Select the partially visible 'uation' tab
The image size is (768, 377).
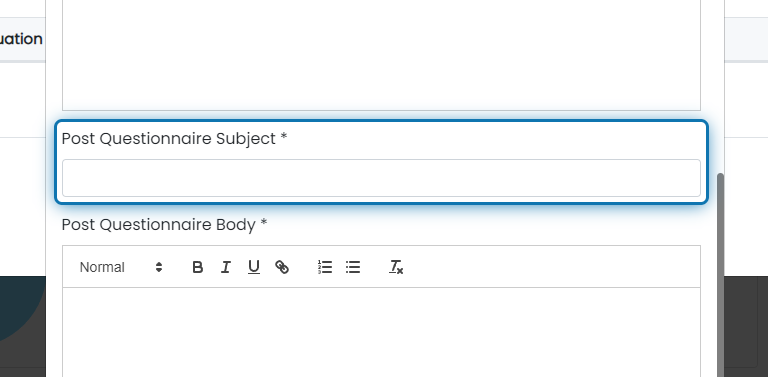click(x=21, y=39)
